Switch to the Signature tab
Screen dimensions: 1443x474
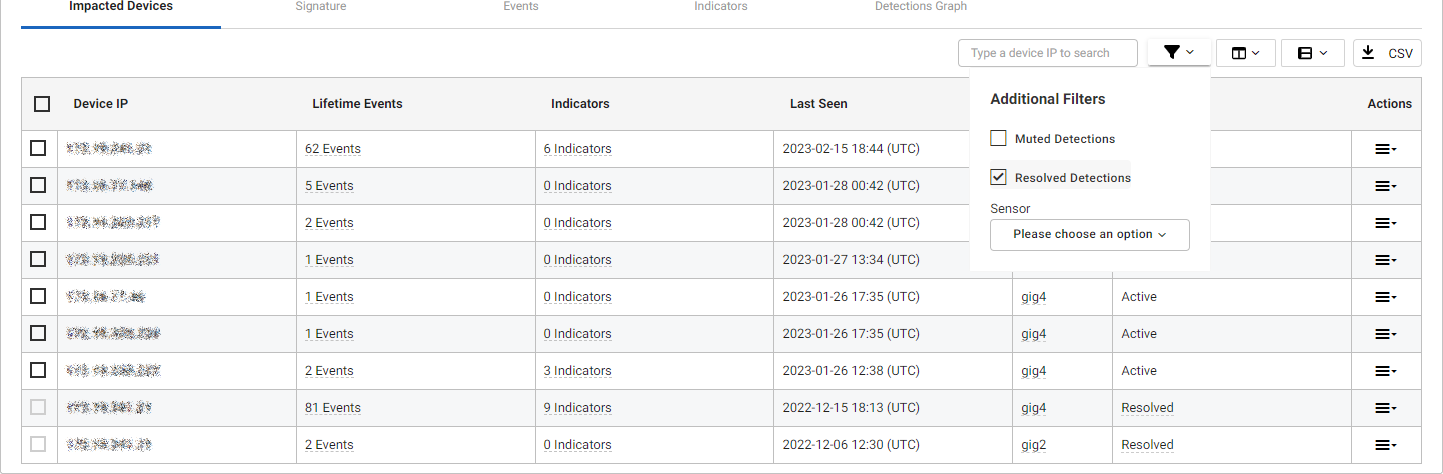(320, 7)
